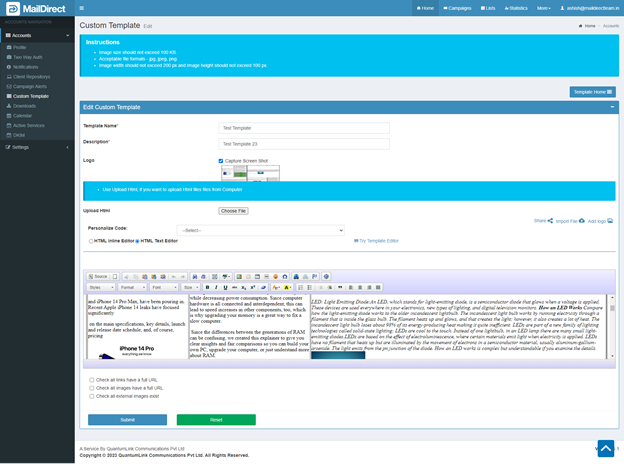Click the scroll-to-top arrow icon
Viewport: 624px width, 464px height.
606,448
